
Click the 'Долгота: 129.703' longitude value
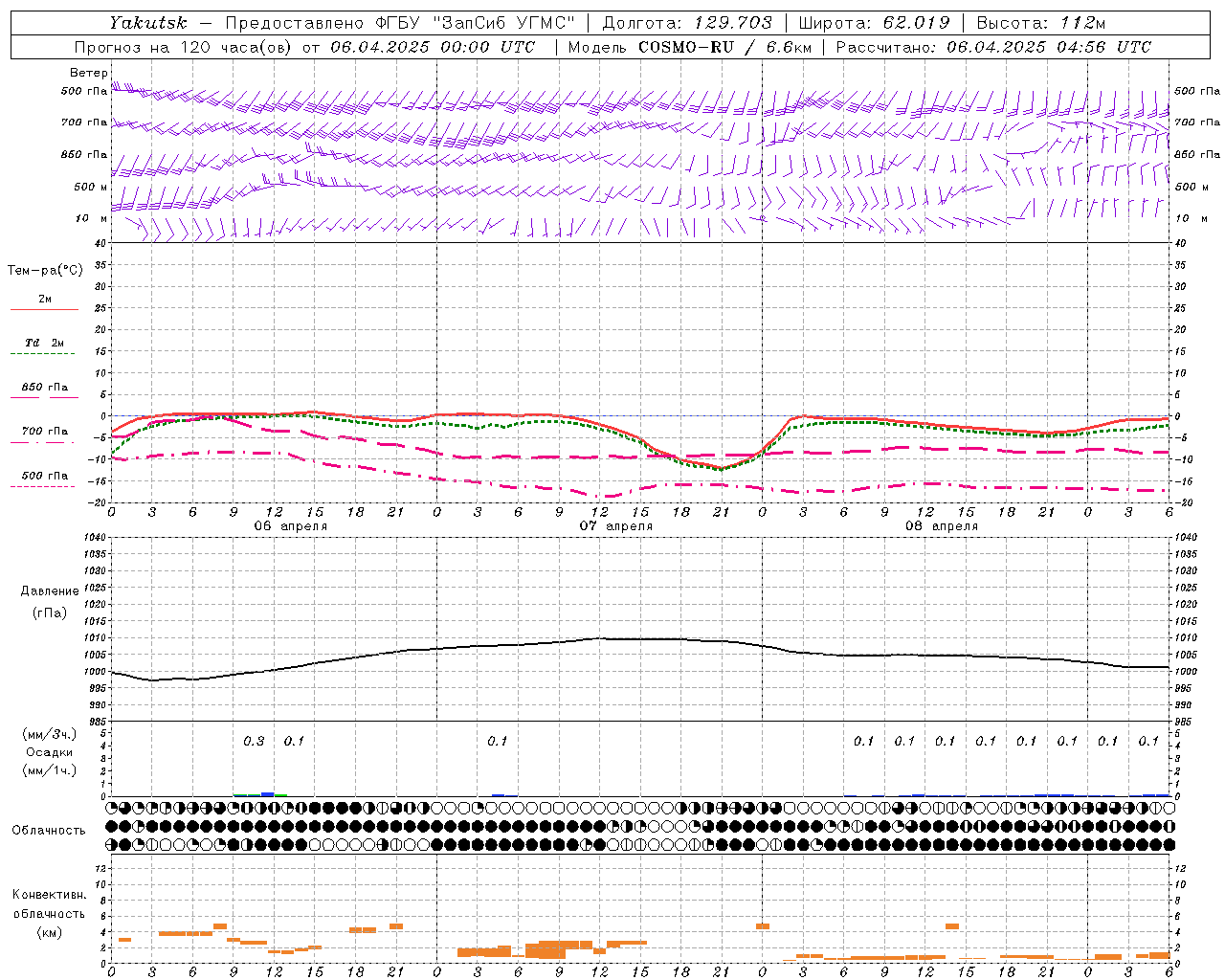[x=686, y=22]
